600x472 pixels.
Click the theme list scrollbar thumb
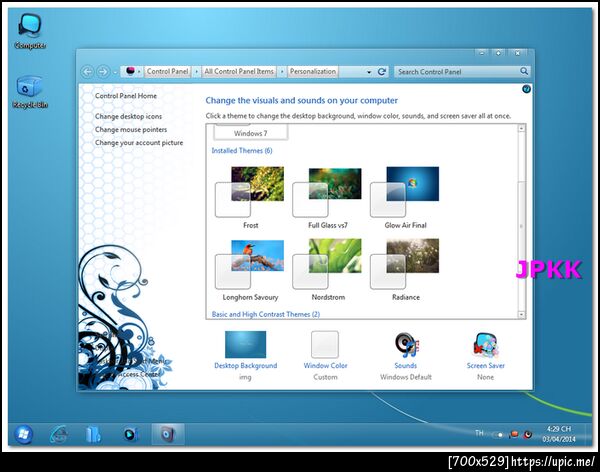point(522,226)
